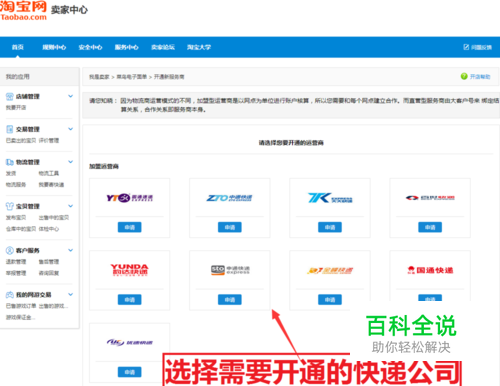Open the 游戏保证金 sidebar link
Screen dimensions: 500x386
pos(20,317)
